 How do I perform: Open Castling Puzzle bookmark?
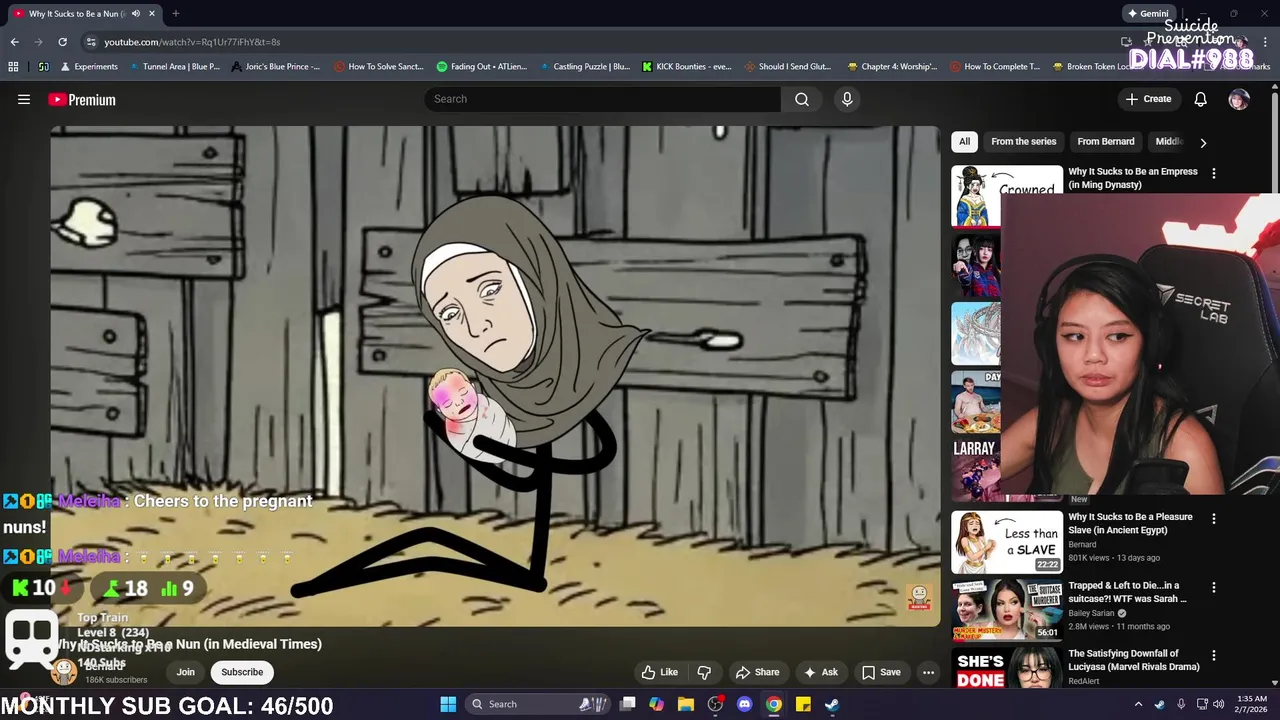(x=584, y=67)
